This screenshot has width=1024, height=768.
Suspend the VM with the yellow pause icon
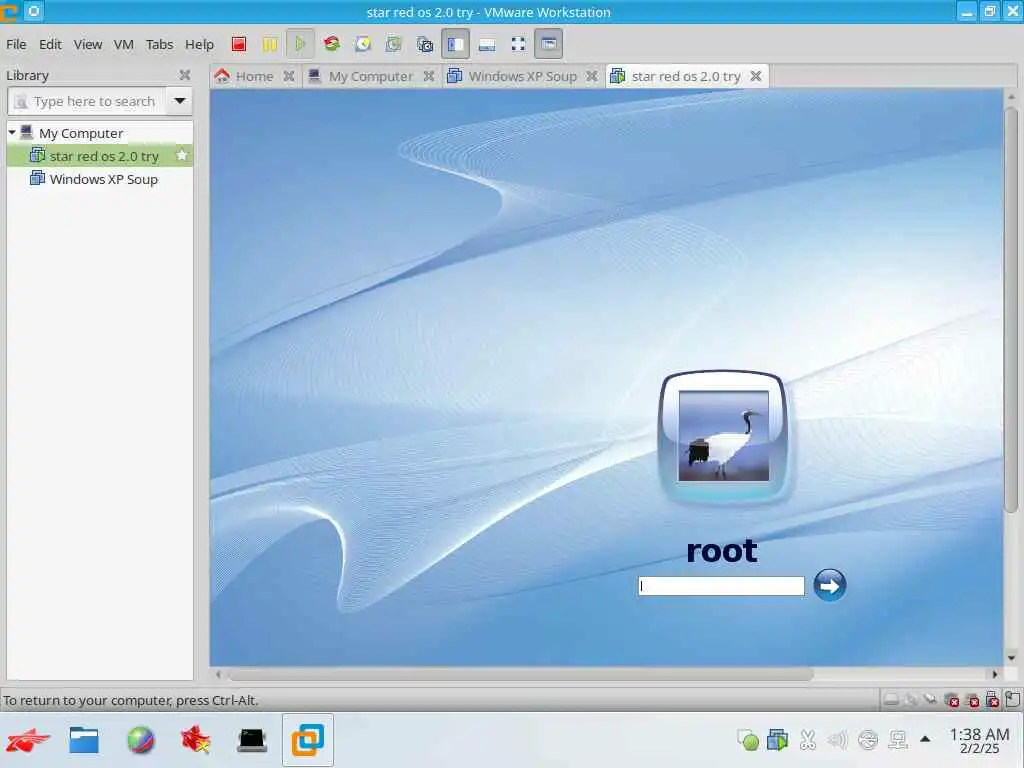click(270, 44)
